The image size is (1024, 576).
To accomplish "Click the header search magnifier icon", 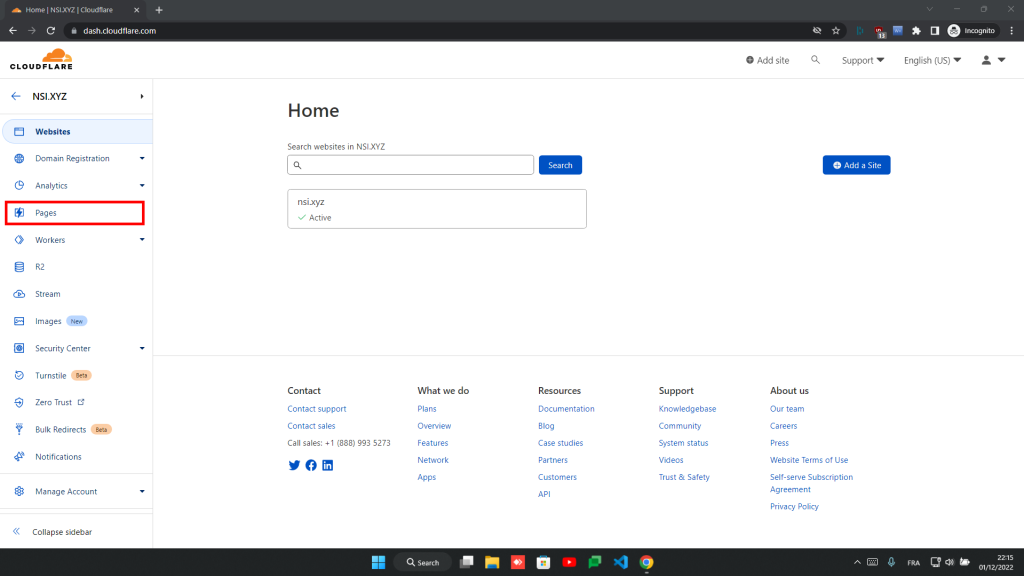I will point(815,60).
